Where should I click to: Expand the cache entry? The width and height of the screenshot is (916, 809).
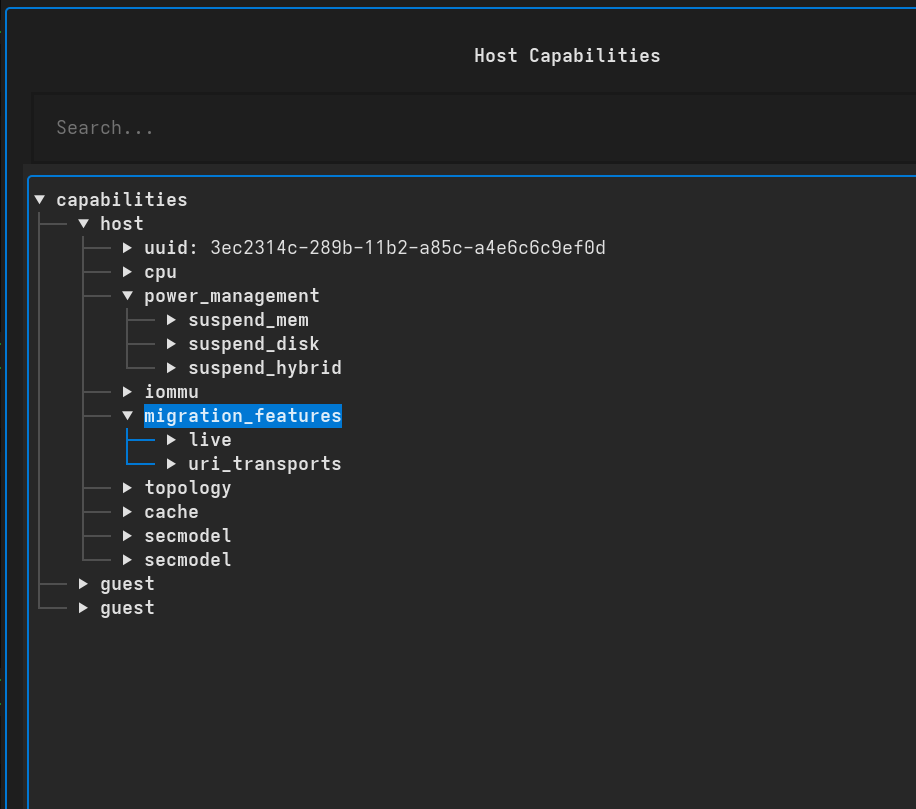click(127, 511)
